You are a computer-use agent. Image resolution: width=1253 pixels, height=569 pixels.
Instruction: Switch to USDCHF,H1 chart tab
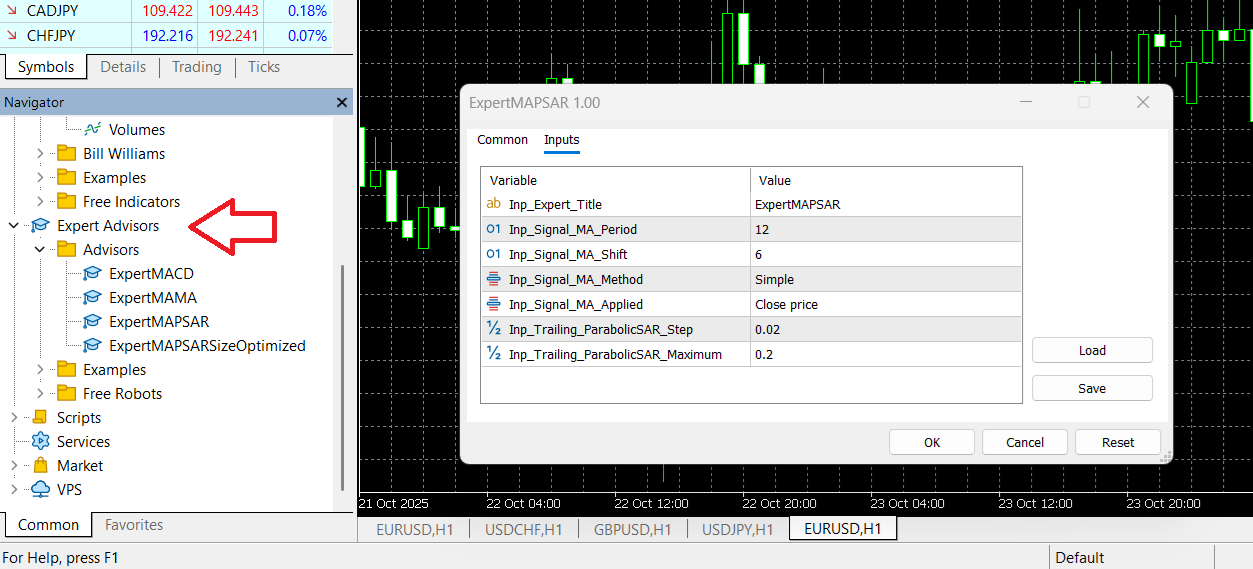pos(523,529)
